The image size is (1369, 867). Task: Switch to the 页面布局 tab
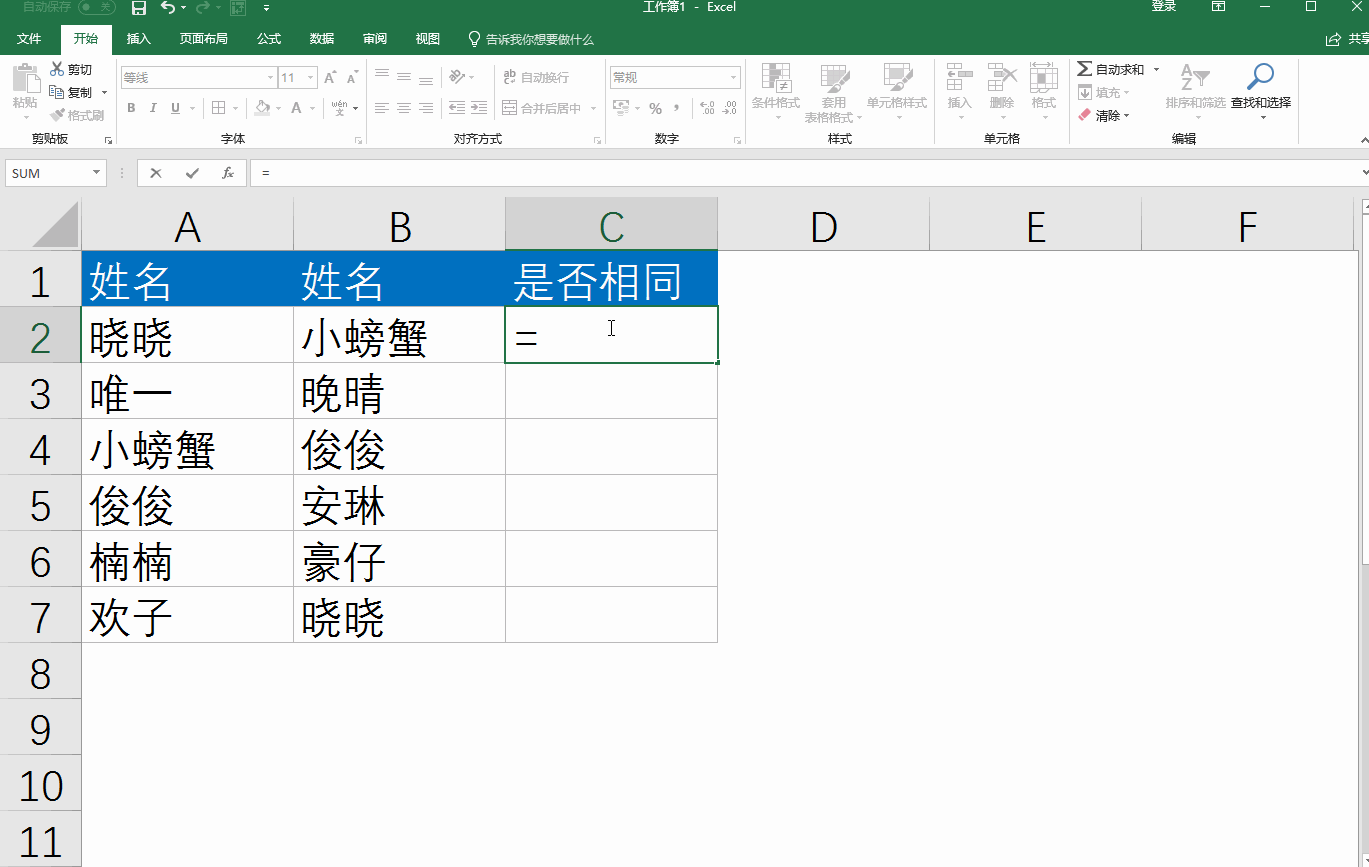(x=204, y=39)
